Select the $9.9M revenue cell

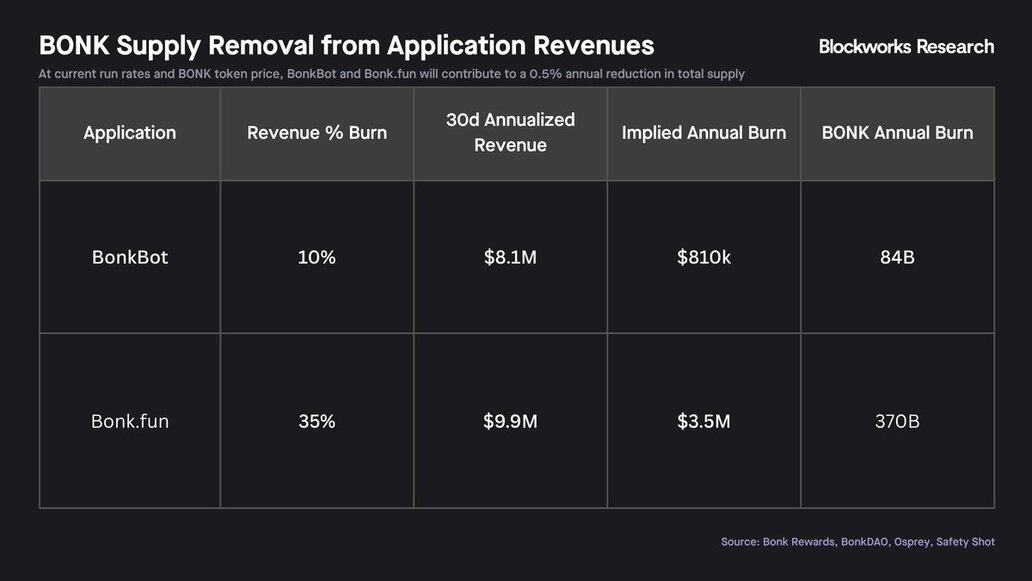pyautogui.click(x=510, y=421)
